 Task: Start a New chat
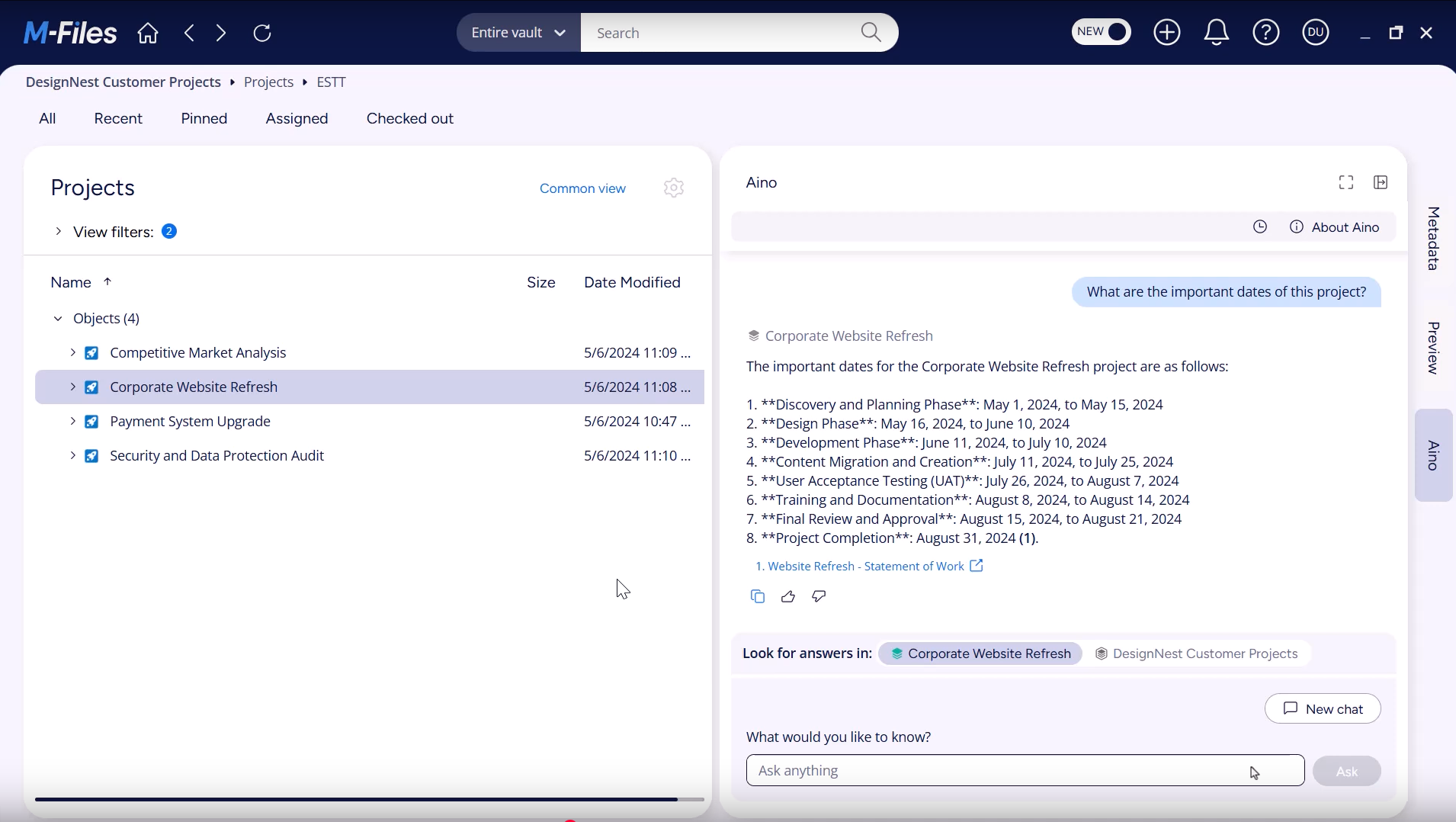pos(1323,709)
